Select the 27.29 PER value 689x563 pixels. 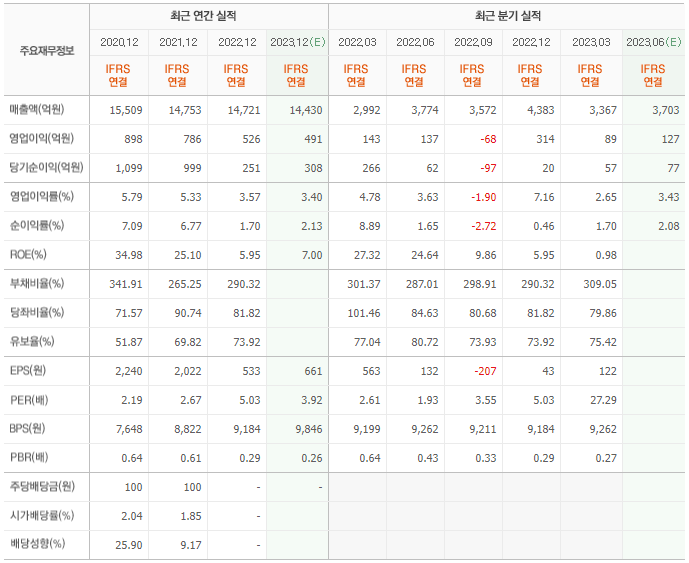pos(603,400)
